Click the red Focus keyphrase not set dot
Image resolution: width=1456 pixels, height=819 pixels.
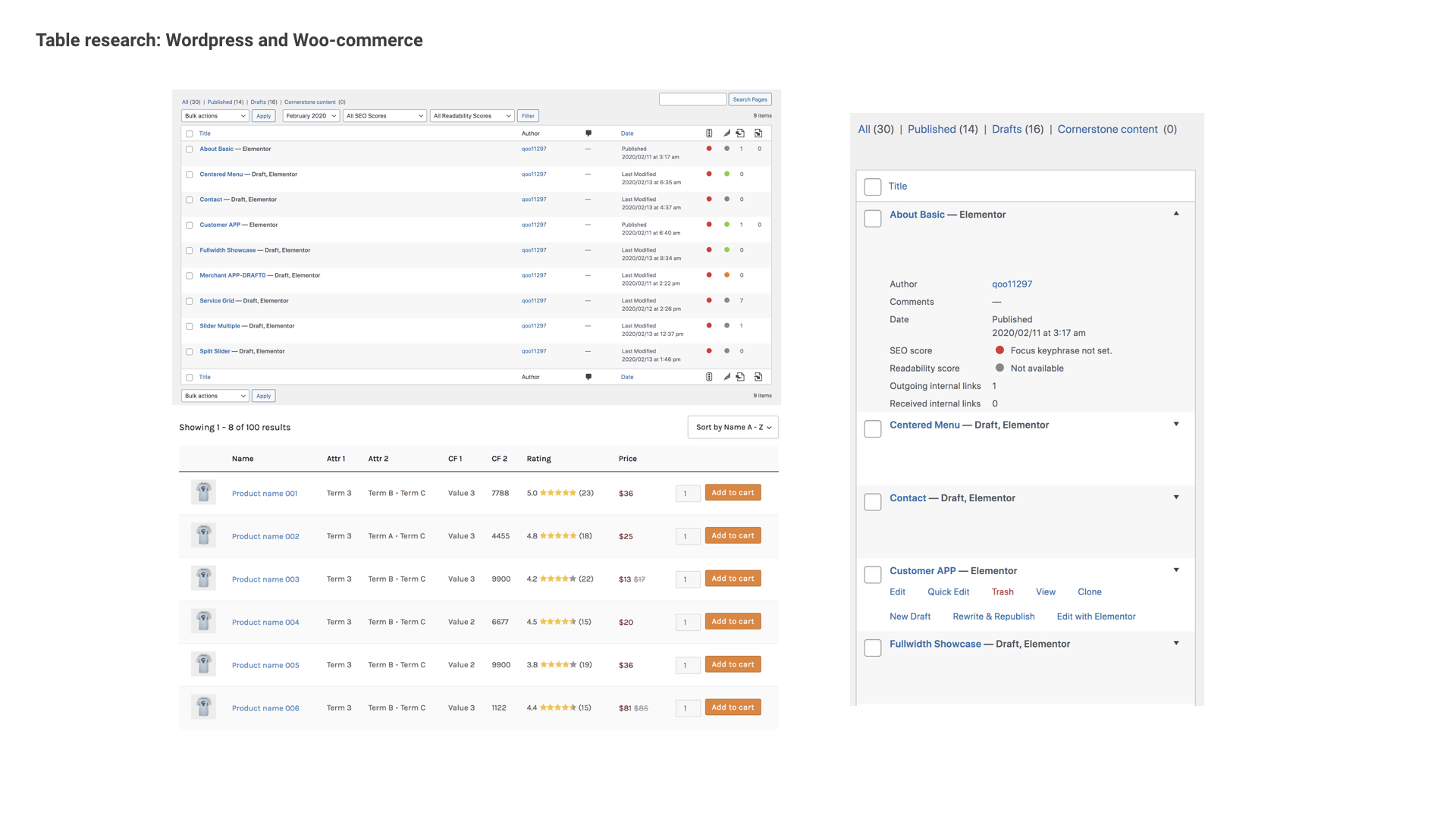(999, 350)
